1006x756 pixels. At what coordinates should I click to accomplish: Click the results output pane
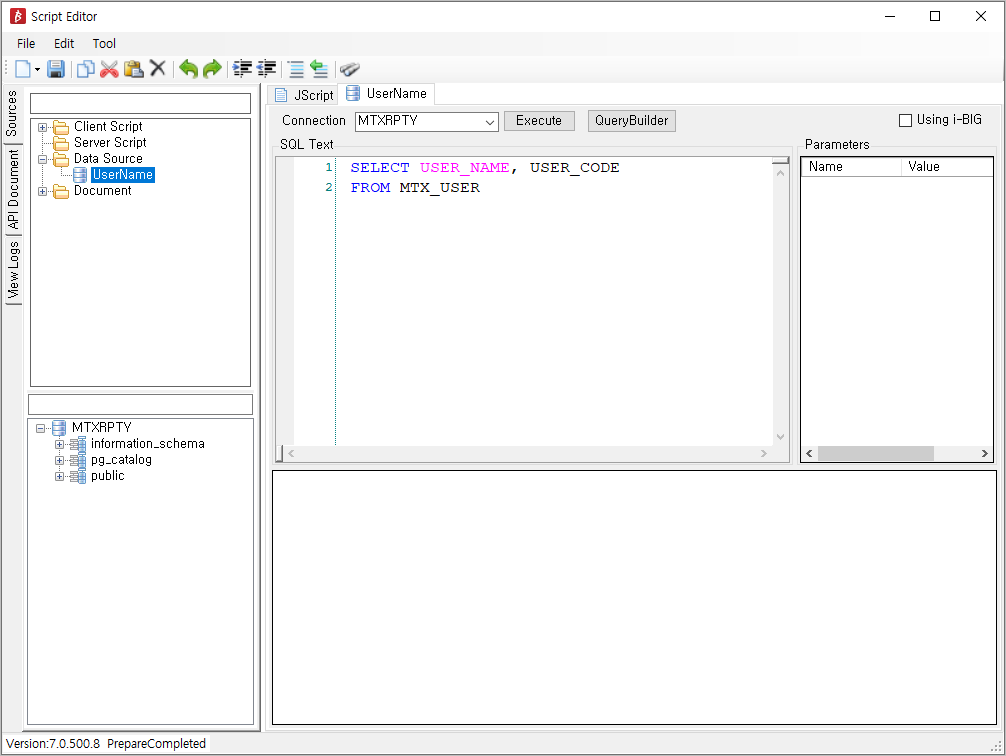634,597
